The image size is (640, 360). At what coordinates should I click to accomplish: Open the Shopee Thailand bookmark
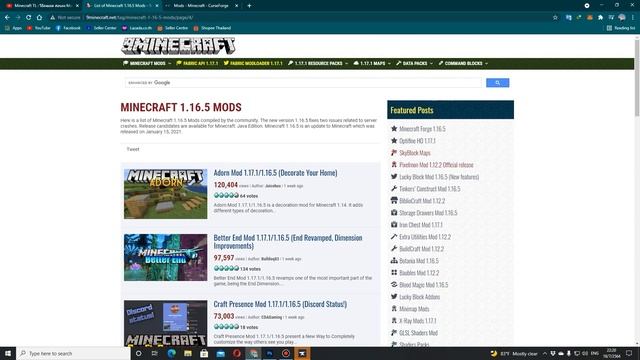click(x=212, y=28)
